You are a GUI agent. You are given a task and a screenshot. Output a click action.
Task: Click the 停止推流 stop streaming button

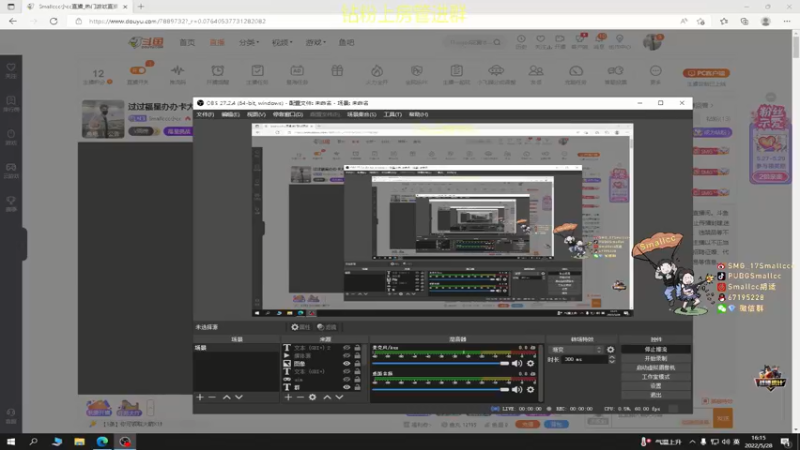(x=656, y=349)
